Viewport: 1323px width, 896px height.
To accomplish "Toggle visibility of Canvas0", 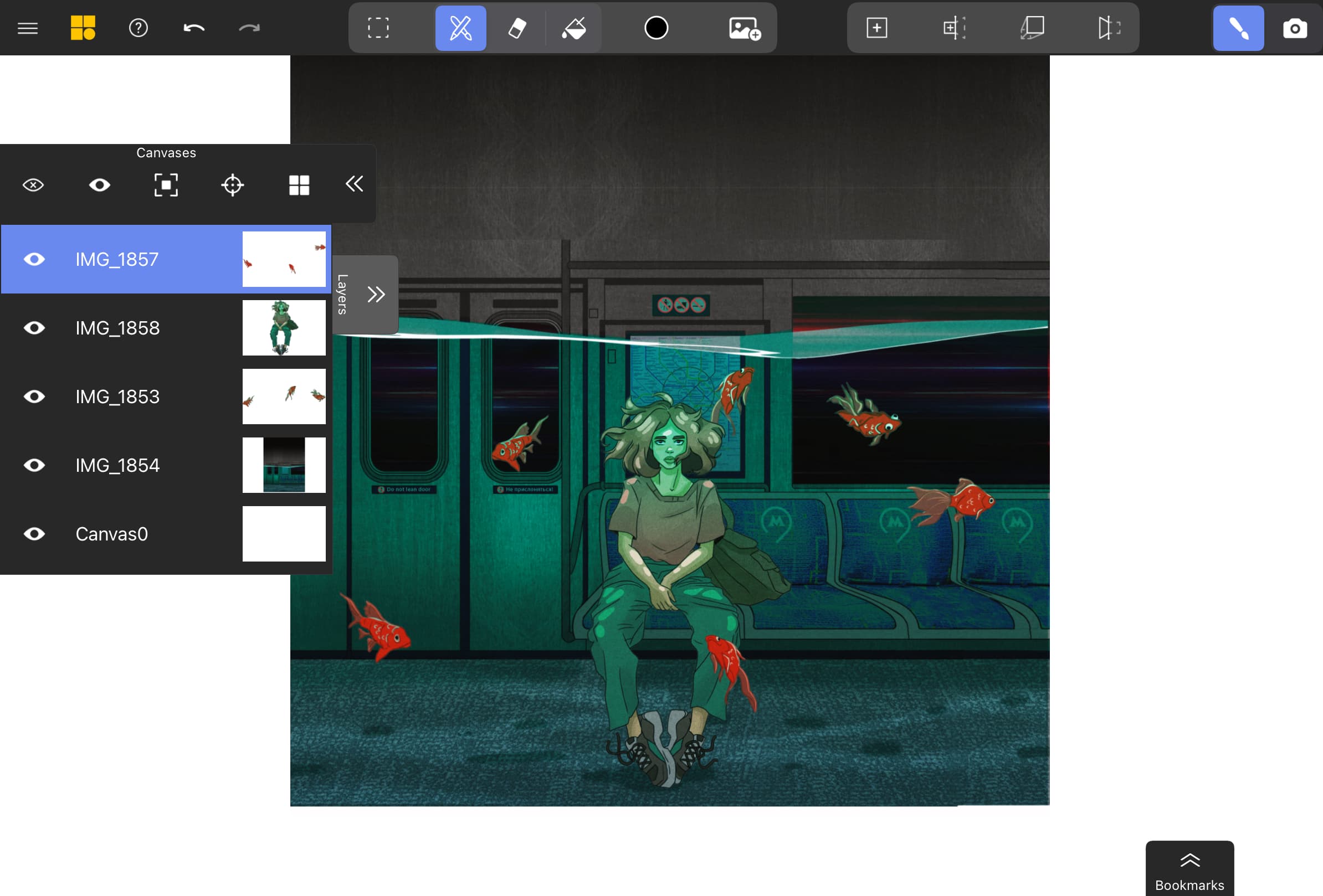I will (34, 534).
